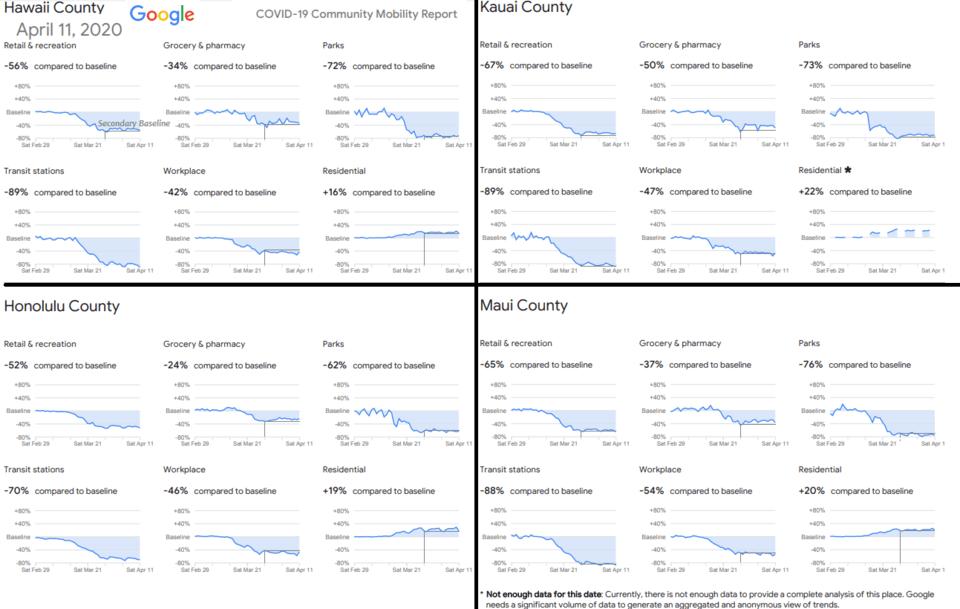Click the -76% Maui County Parks value
Screen dimensions: 960x609
pos(811,365)
